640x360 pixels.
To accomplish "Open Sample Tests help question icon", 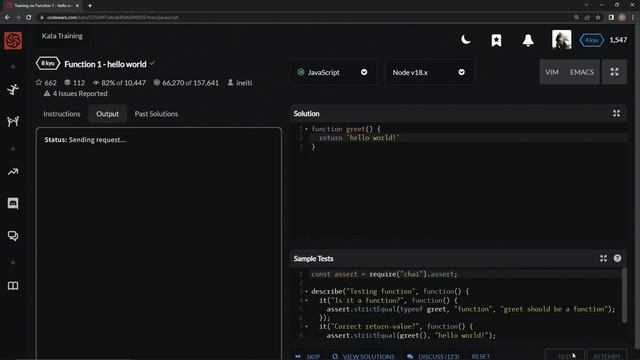I will point(617,258).
